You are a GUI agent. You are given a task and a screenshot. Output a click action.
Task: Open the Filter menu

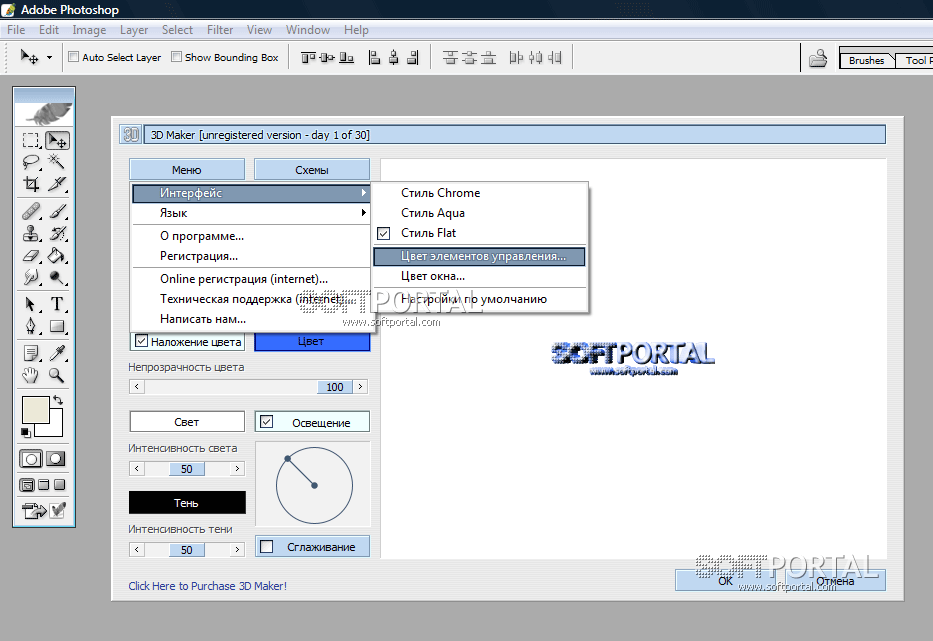click(x=220, y=30)
